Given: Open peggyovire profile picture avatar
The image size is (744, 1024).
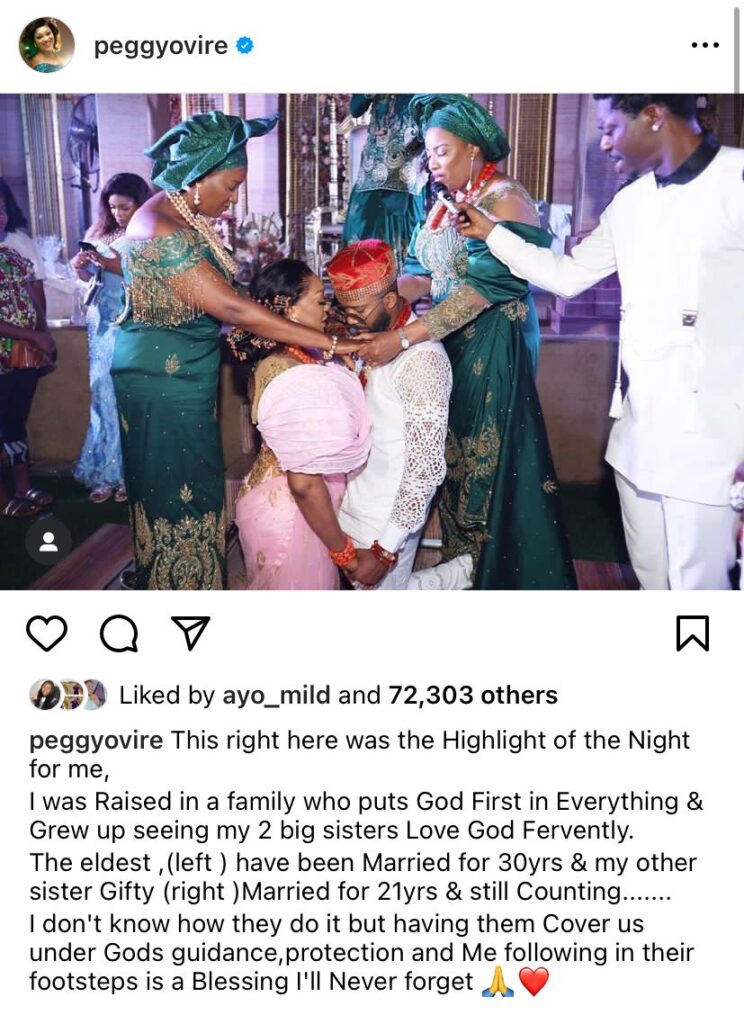Looking at the screenshot, I should (x=47, y=45).
